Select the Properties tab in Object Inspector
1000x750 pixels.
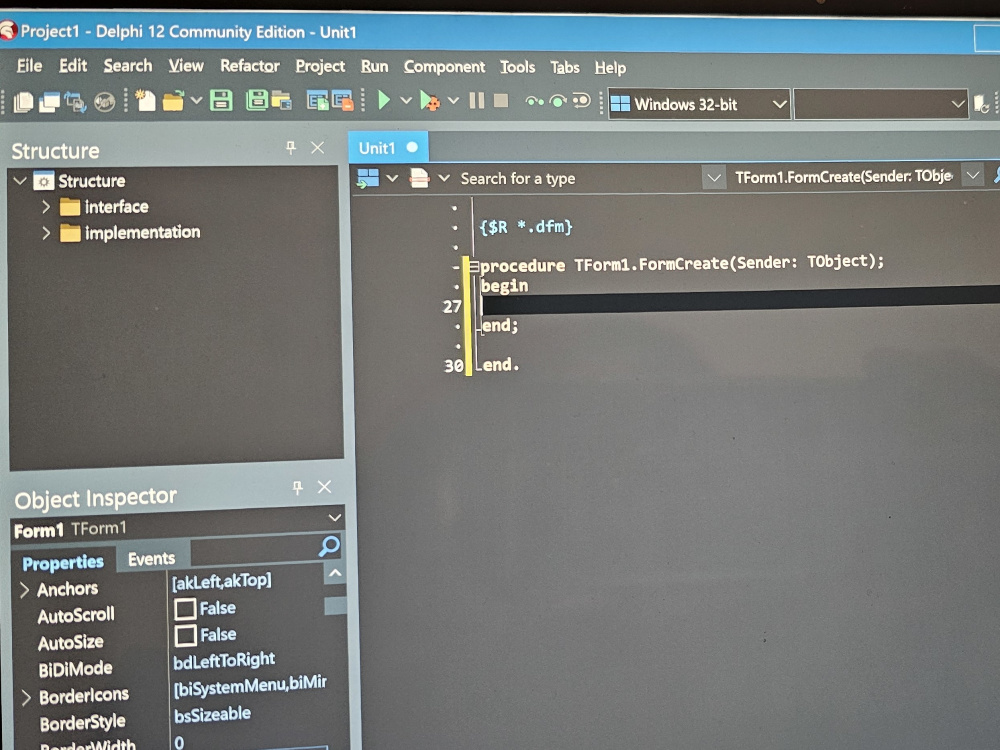tap(62, 562)
